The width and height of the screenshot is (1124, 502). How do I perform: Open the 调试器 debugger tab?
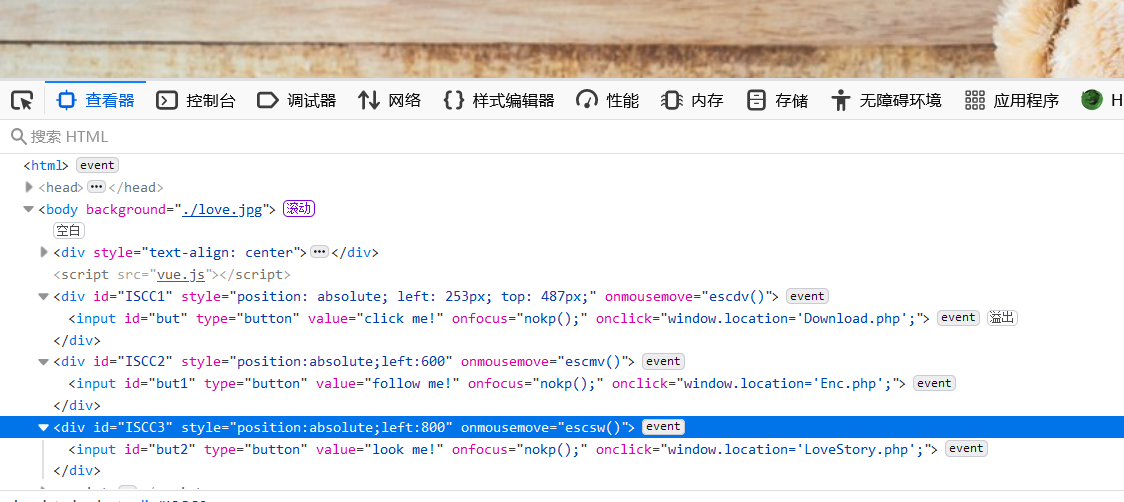pos(296,100)
